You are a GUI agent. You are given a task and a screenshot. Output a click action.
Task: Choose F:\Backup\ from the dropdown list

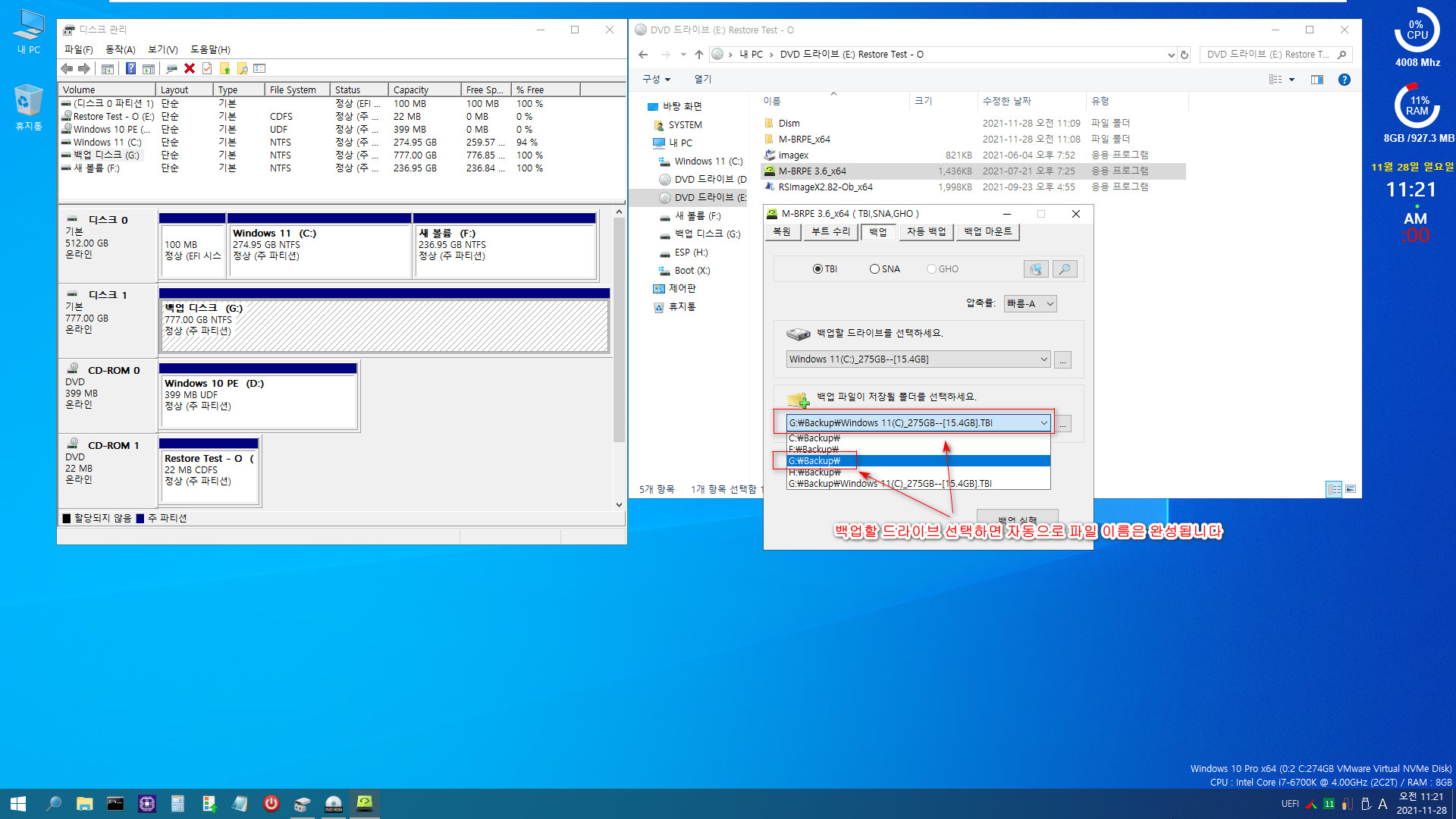click(x=918, y=450)
